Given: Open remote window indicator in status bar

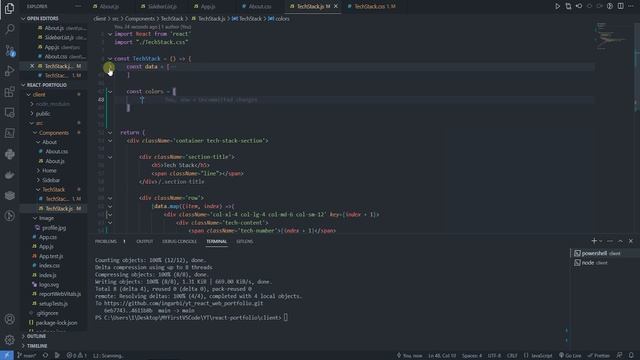Looking at the screenshot, I should point(7,356).
